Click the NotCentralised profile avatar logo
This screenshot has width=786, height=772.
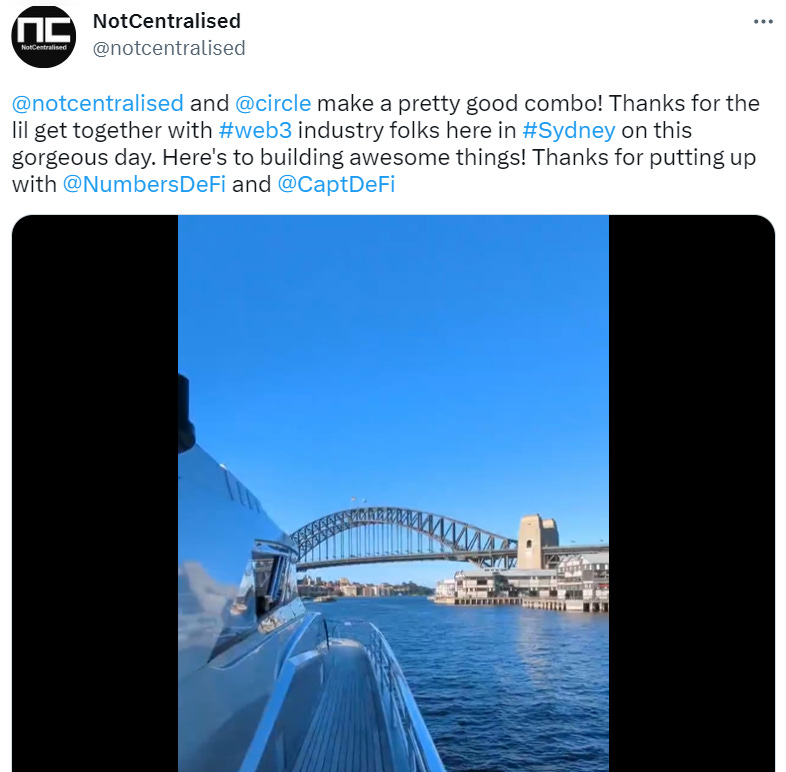(x=44, y=37)
